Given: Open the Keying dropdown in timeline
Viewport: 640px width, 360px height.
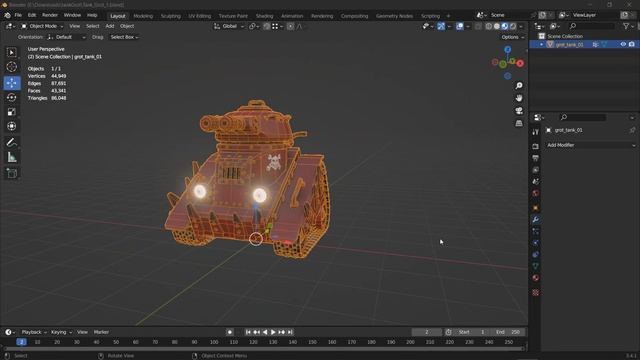Looking at the screenshot, I should coord(61,332).
